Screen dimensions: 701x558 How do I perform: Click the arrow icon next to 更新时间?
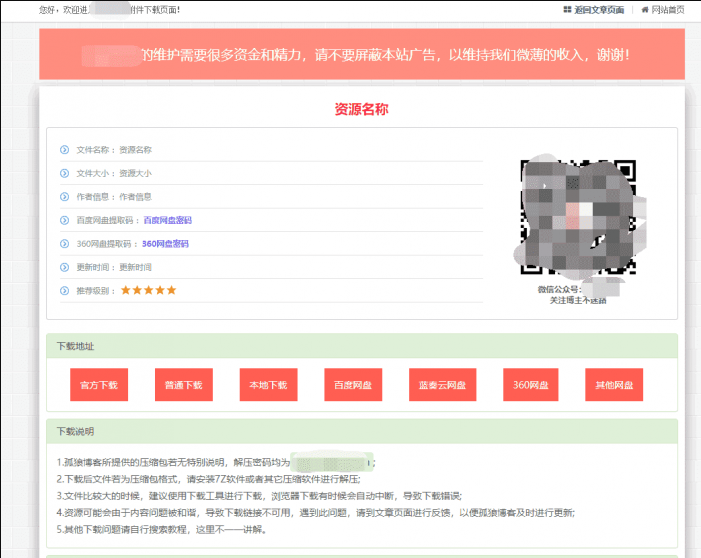tap(64, 267)
